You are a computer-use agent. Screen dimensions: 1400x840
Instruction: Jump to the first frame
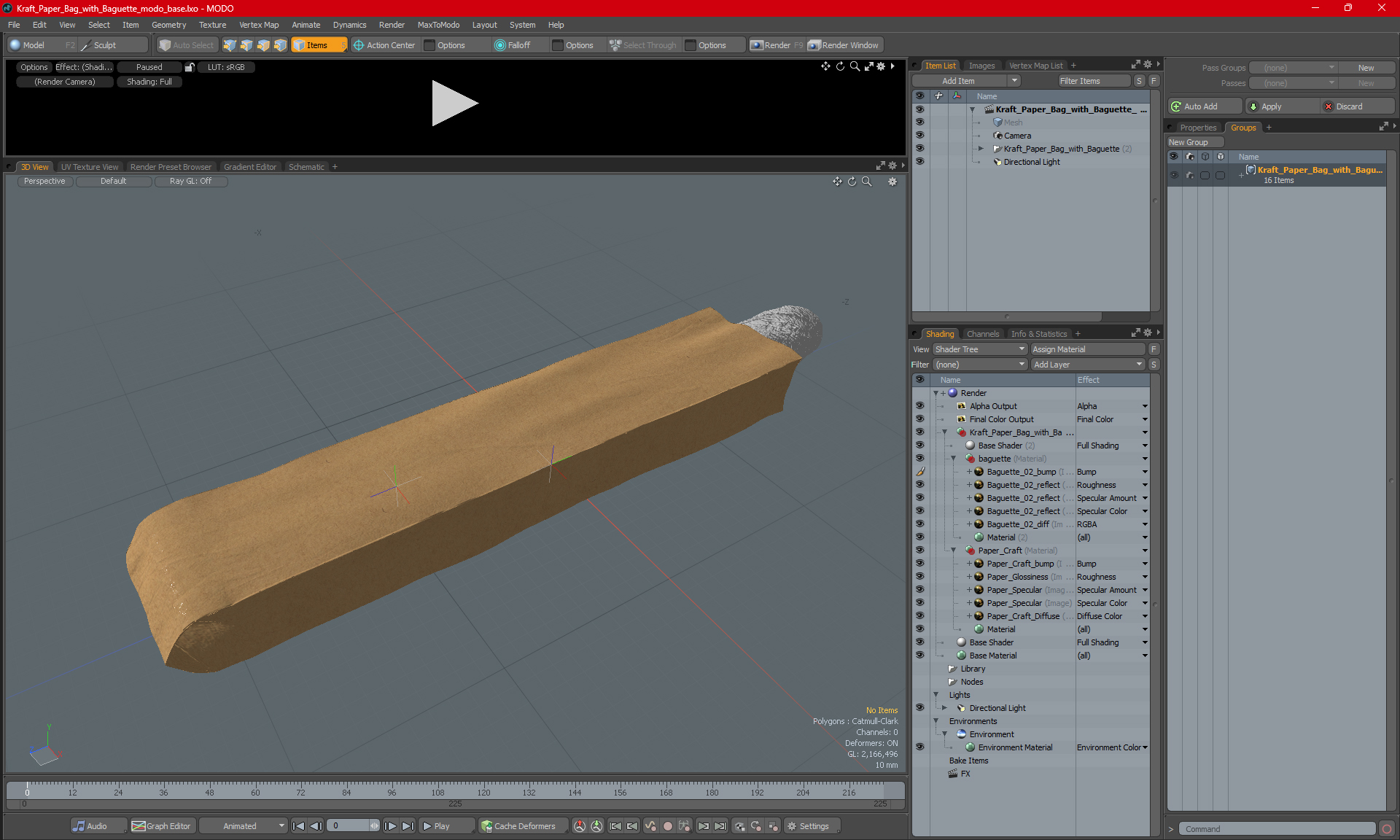click(298, 826)
